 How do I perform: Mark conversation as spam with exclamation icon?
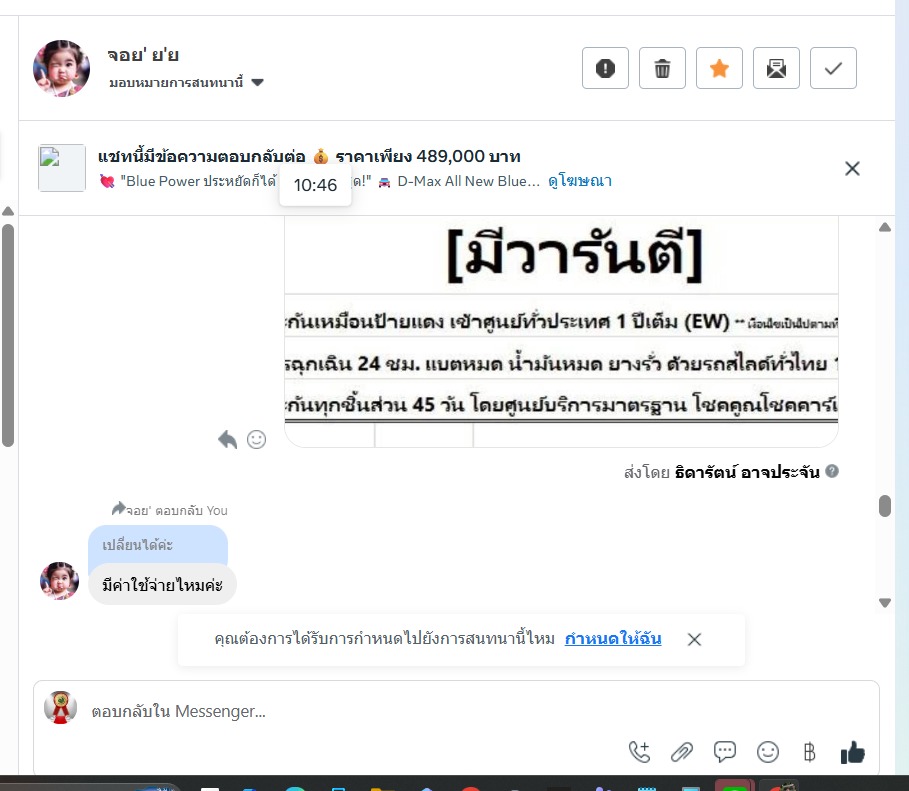tap(605, 68)
